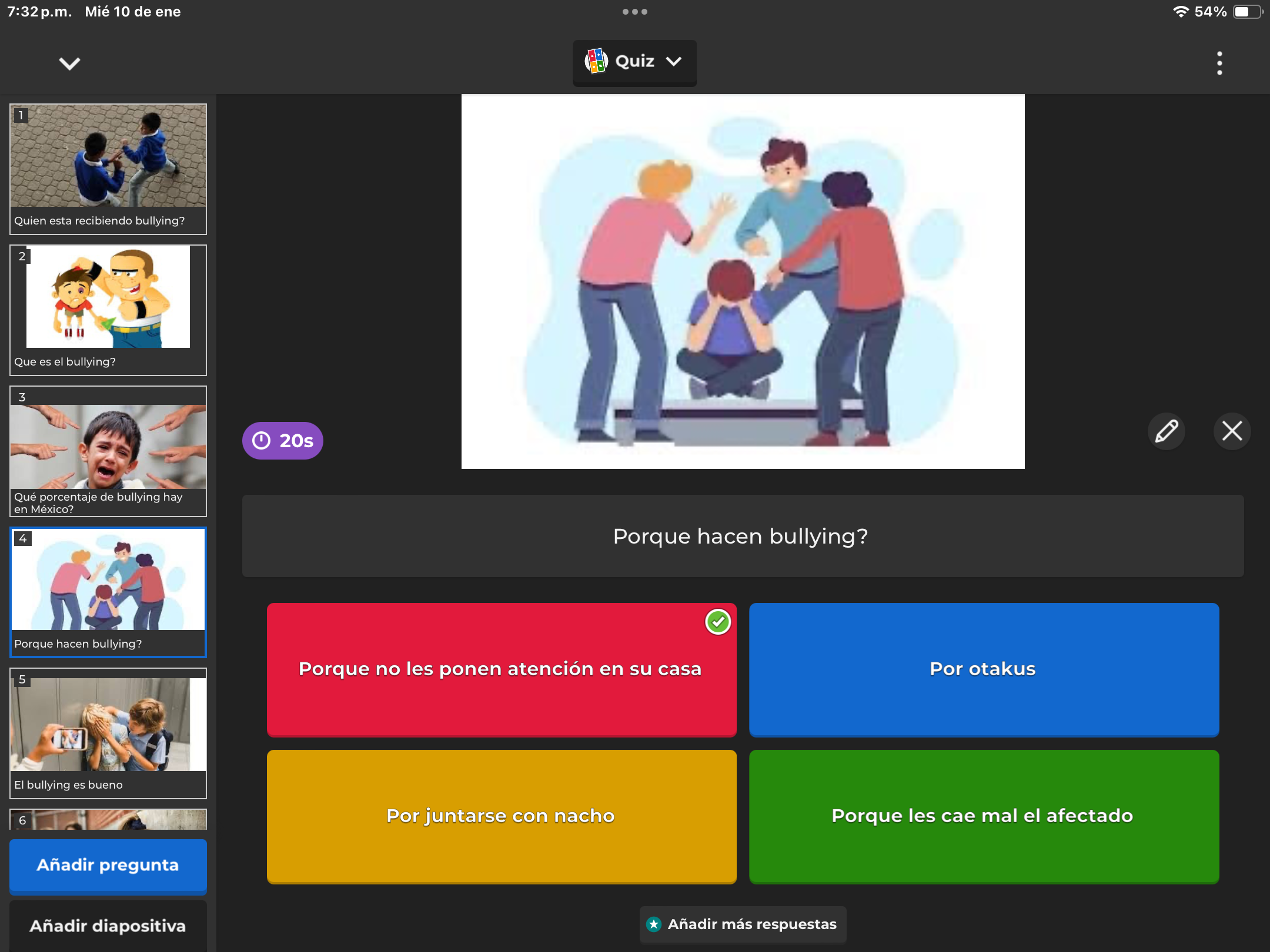Open the 20s time limit selector
Screen dimensions: 1270x952
pyautogui.click(x=283, y=441)
